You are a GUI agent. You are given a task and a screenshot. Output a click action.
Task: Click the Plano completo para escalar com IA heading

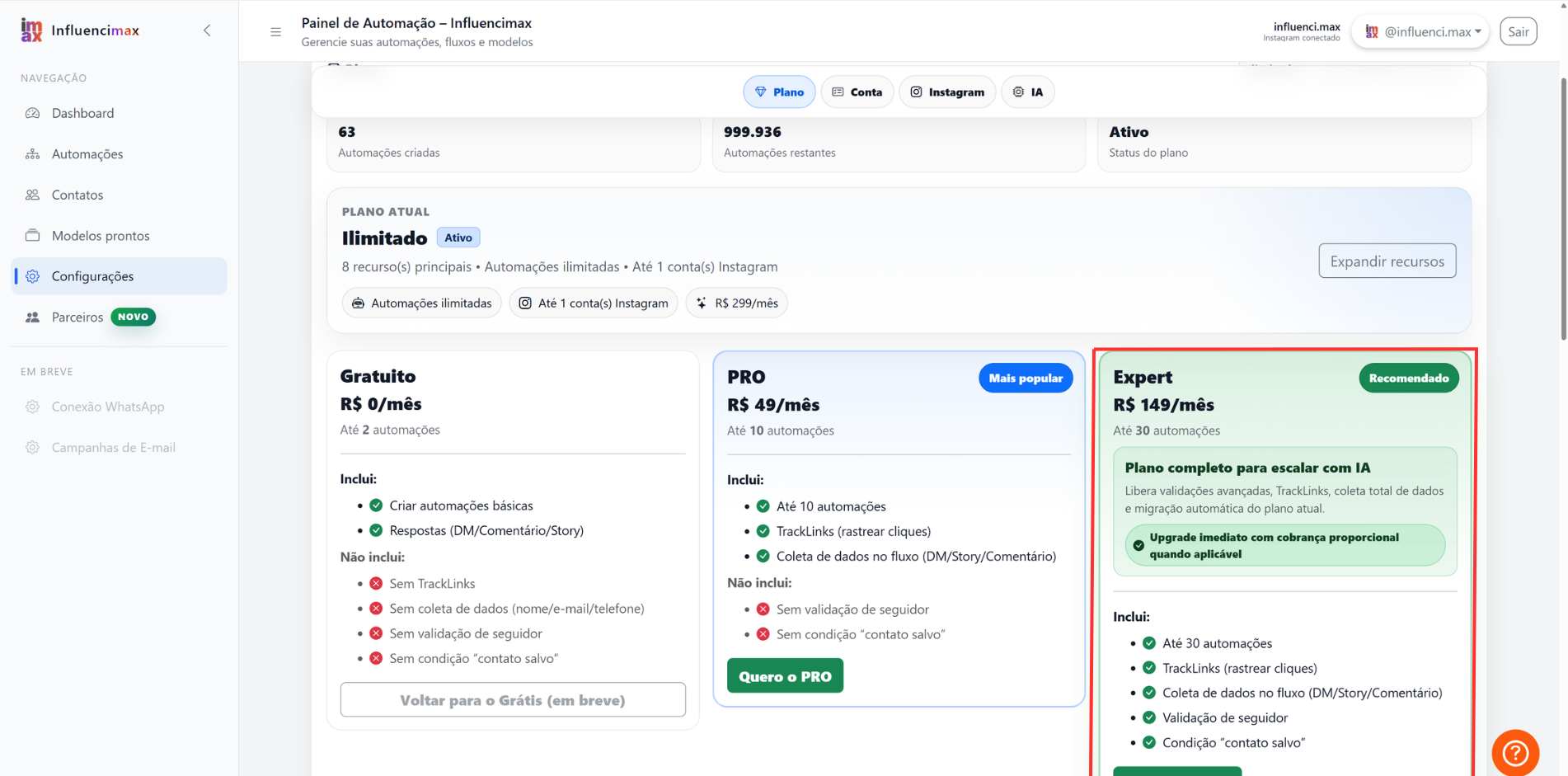[x=1247, y=468]
